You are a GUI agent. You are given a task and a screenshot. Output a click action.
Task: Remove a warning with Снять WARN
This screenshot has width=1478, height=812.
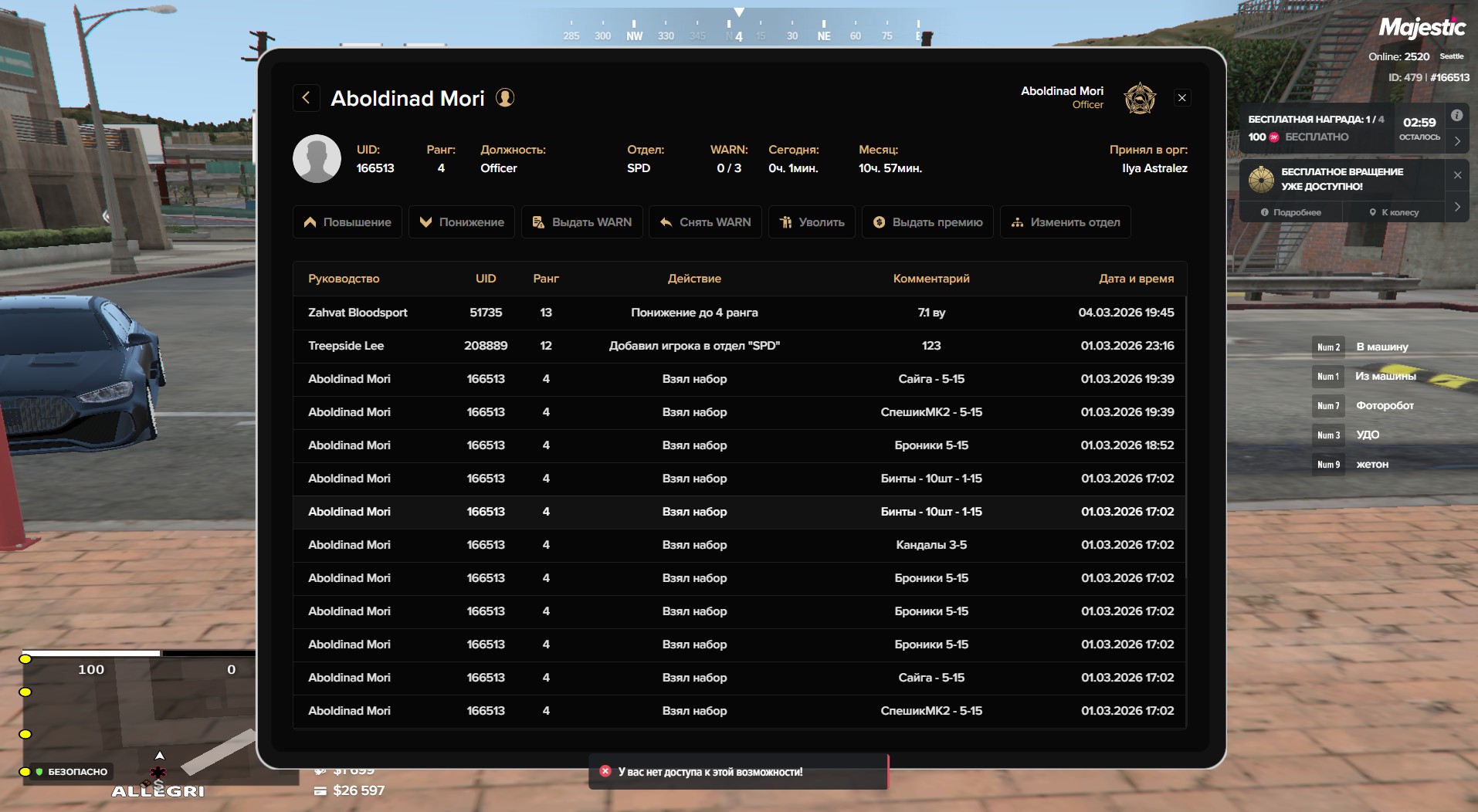(705, 222)
